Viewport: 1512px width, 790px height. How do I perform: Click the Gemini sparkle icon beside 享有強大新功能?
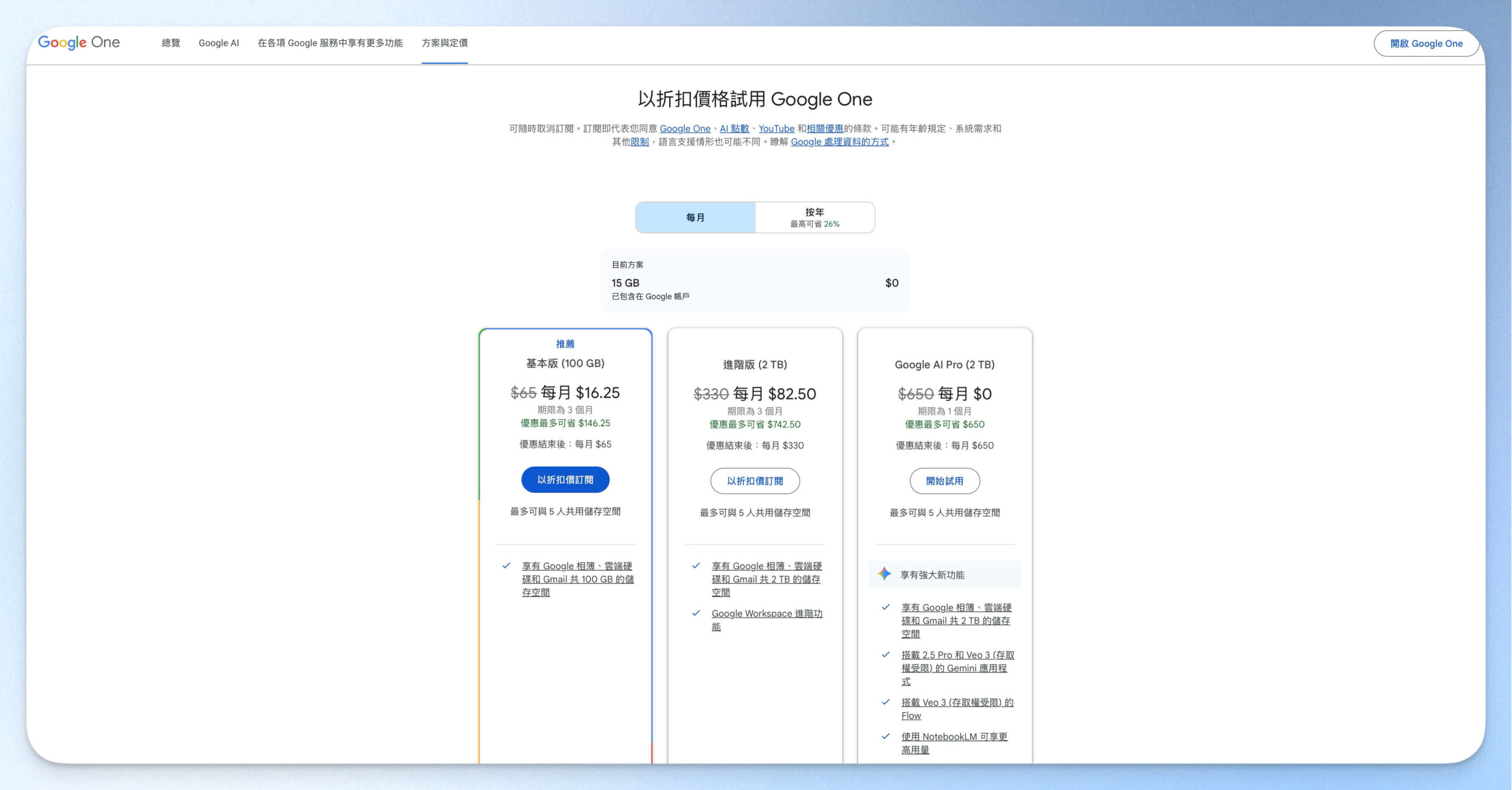click(x=884, y=574)
